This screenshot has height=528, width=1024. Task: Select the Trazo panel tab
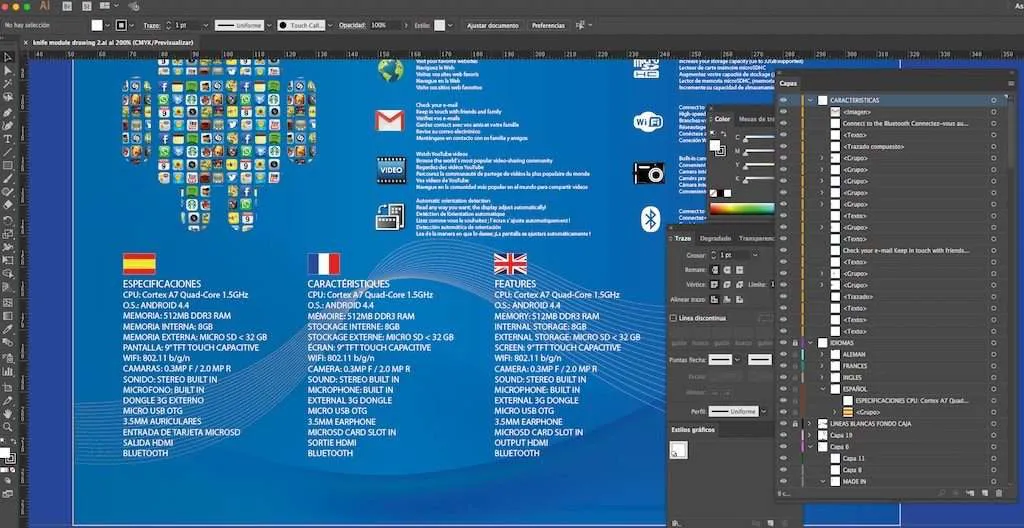tap(682, 239)
